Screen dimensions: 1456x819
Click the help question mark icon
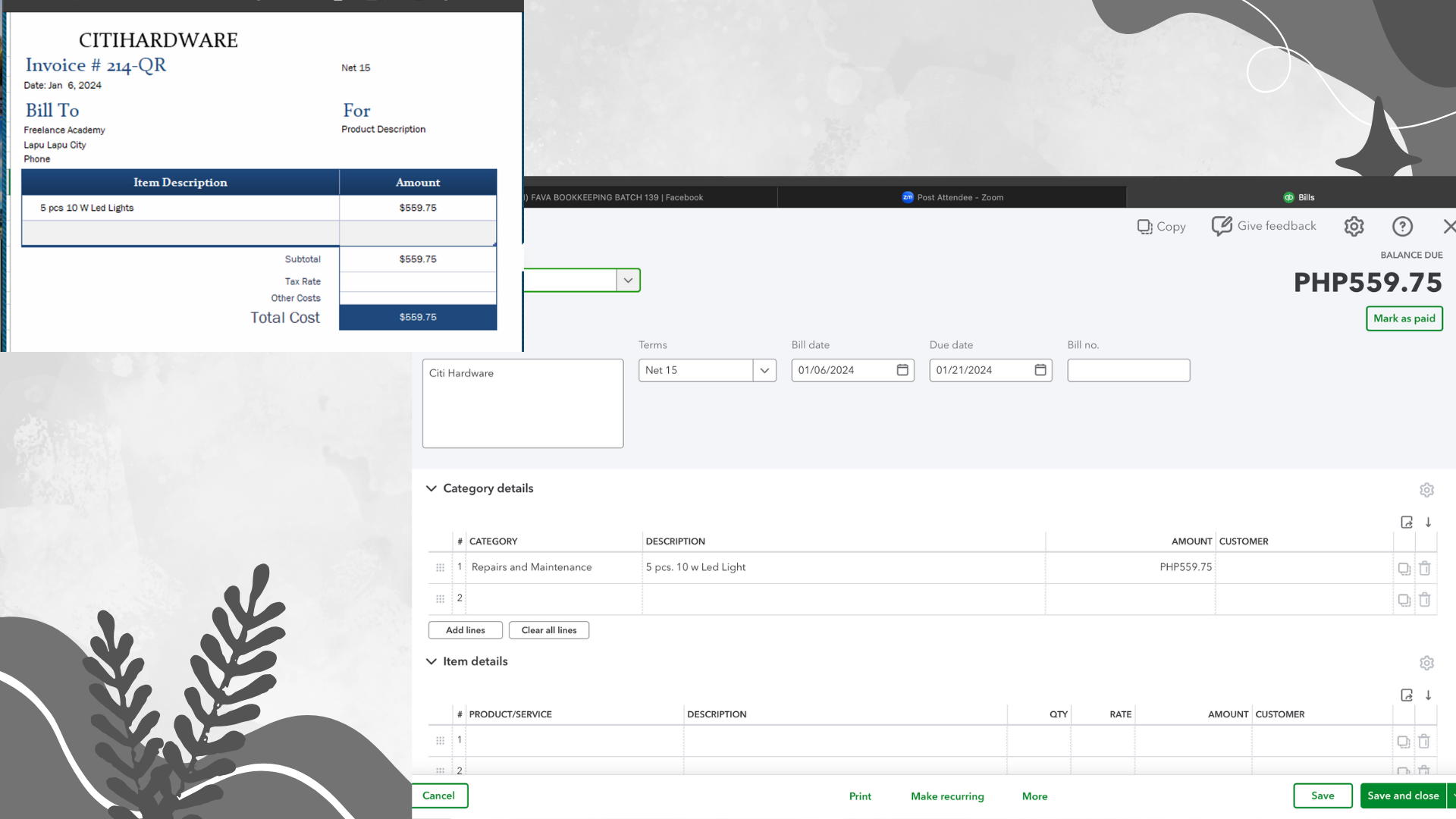coord(1402,227)
